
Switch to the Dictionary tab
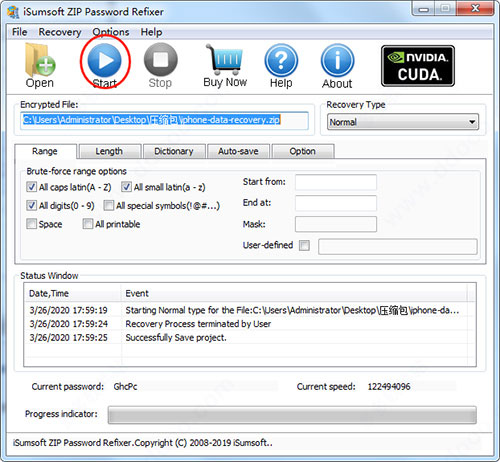coord(174,151)
